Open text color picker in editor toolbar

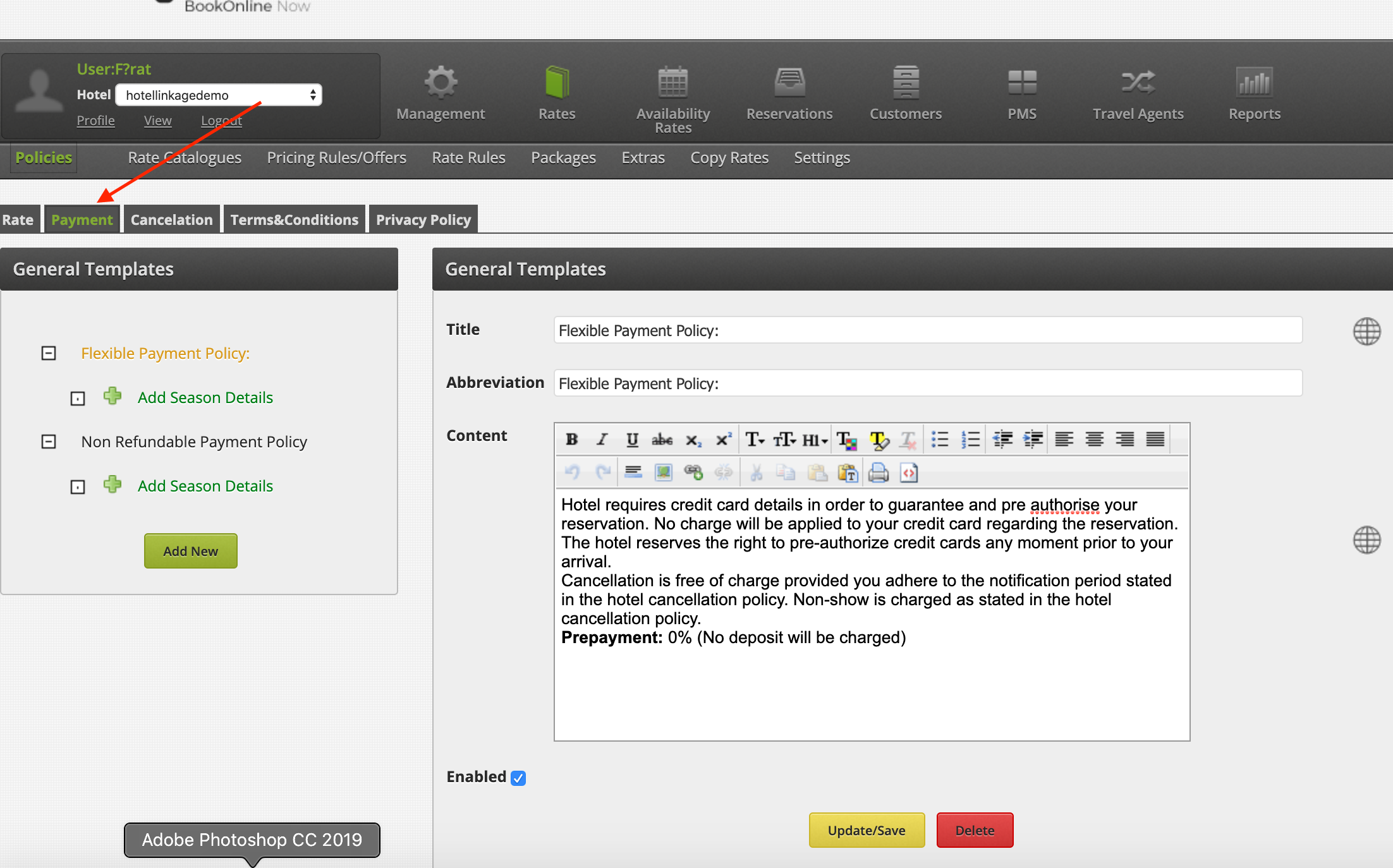click(846, 440)
